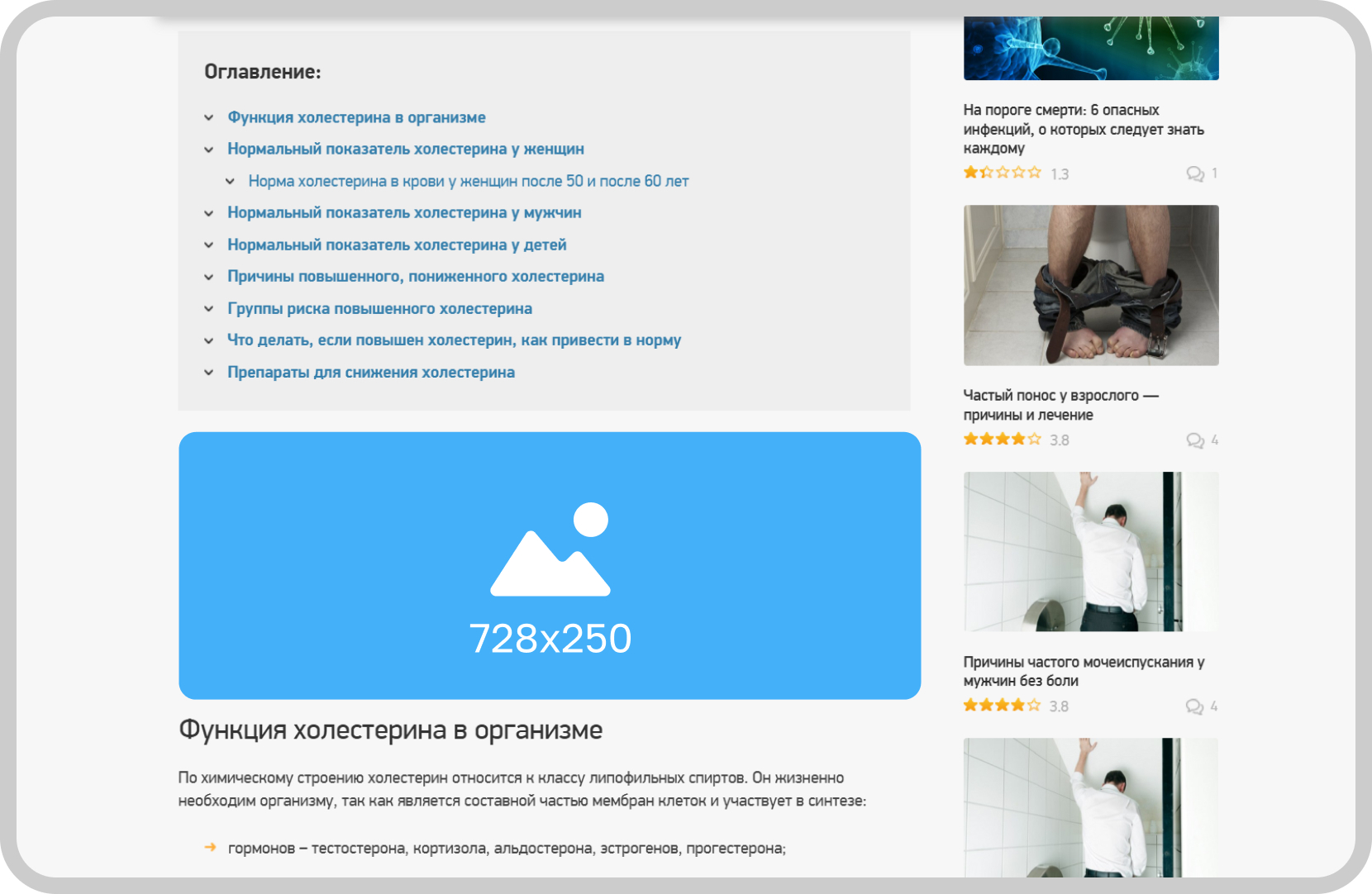Click chevron next to 'Норма холестерина в крови у женщин'
Screen dimensions: 1372x894
tap(230, 182)
